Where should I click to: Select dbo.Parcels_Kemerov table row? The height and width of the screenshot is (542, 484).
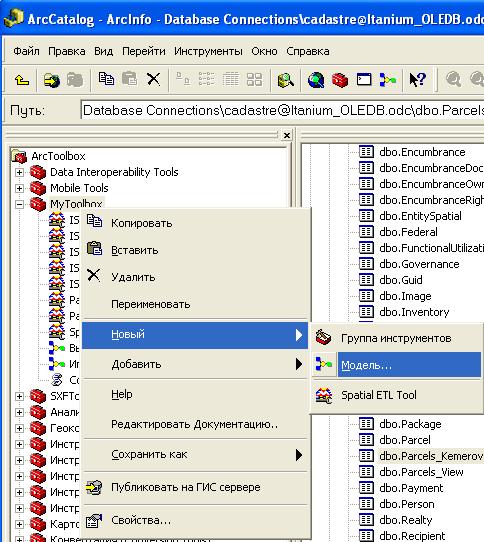[x=431, y=456]
